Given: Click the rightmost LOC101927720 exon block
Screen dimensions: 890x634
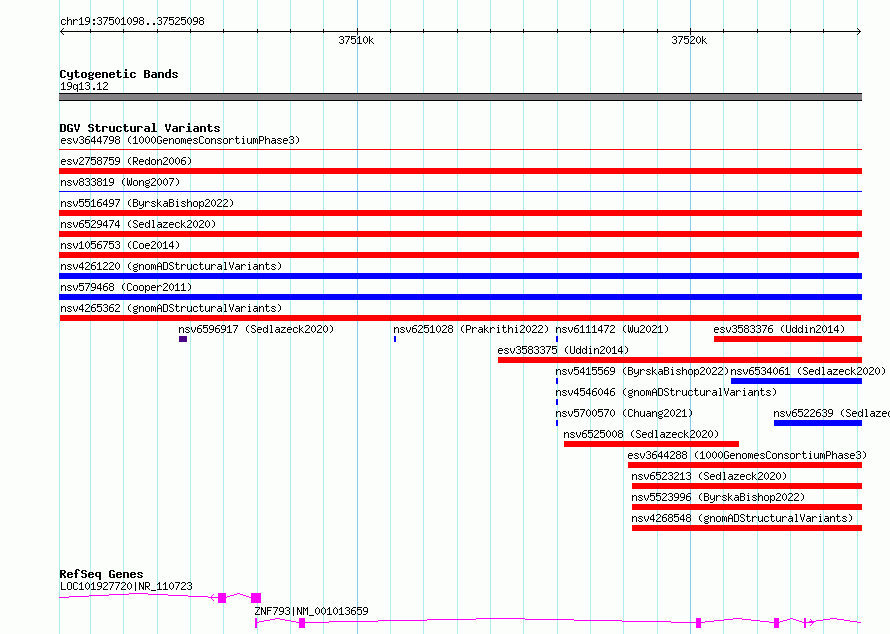Looking at the screenshot, I should point(256,598).
